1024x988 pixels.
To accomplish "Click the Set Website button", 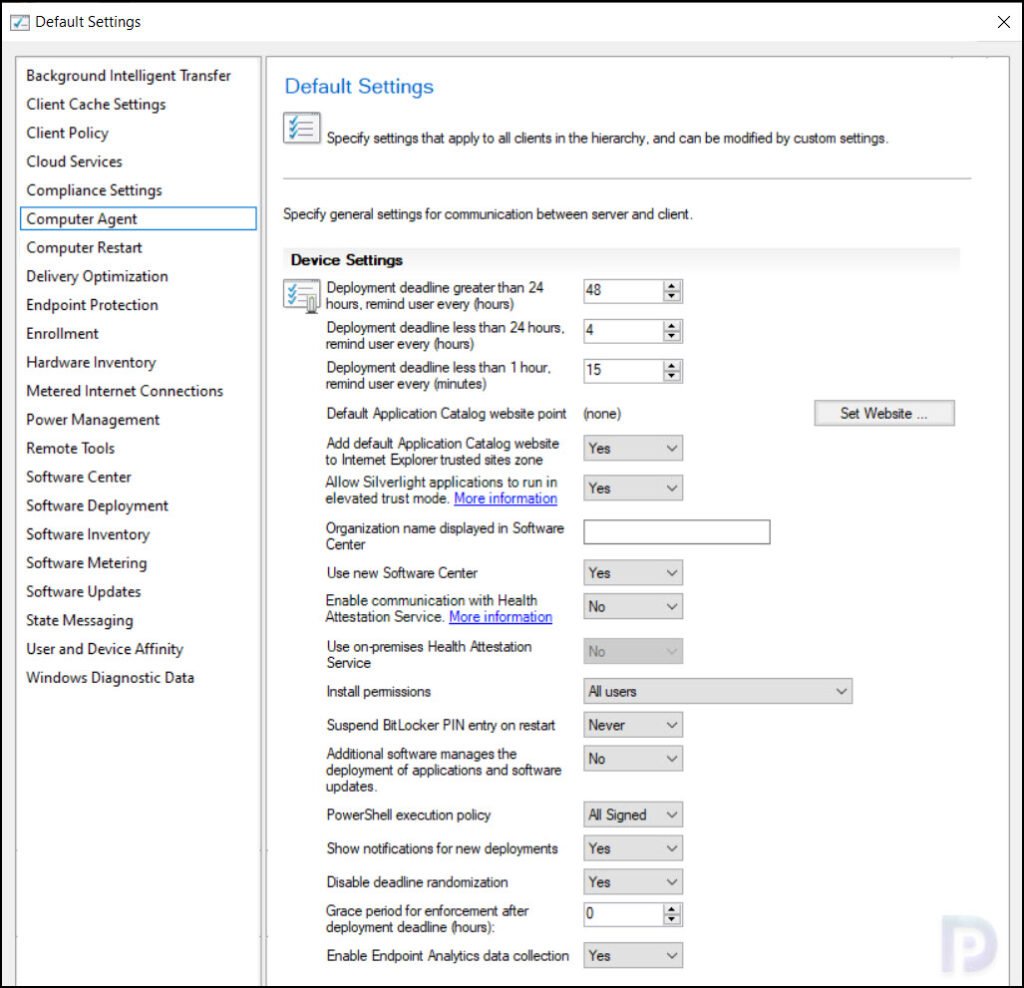I will (884, 413).
